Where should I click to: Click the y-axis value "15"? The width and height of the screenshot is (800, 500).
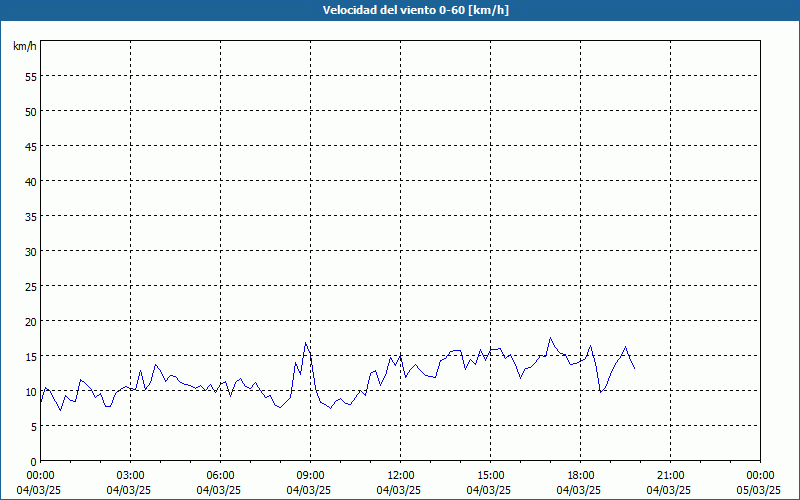coord(31,356)
